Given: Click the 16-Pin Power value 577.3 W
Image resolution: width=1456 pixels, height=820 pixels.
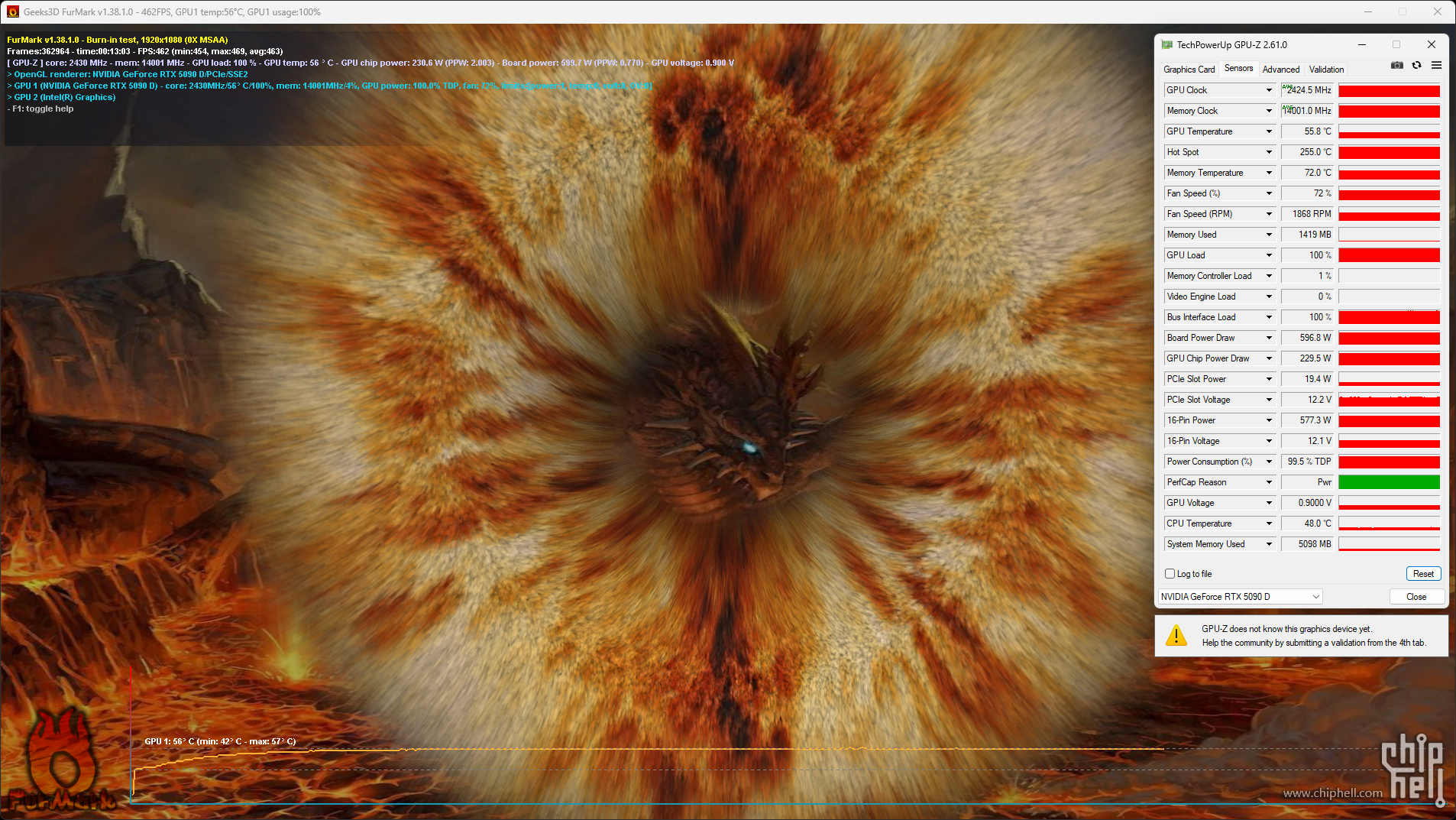Looking at the screenshot, I should [1307, 420].
